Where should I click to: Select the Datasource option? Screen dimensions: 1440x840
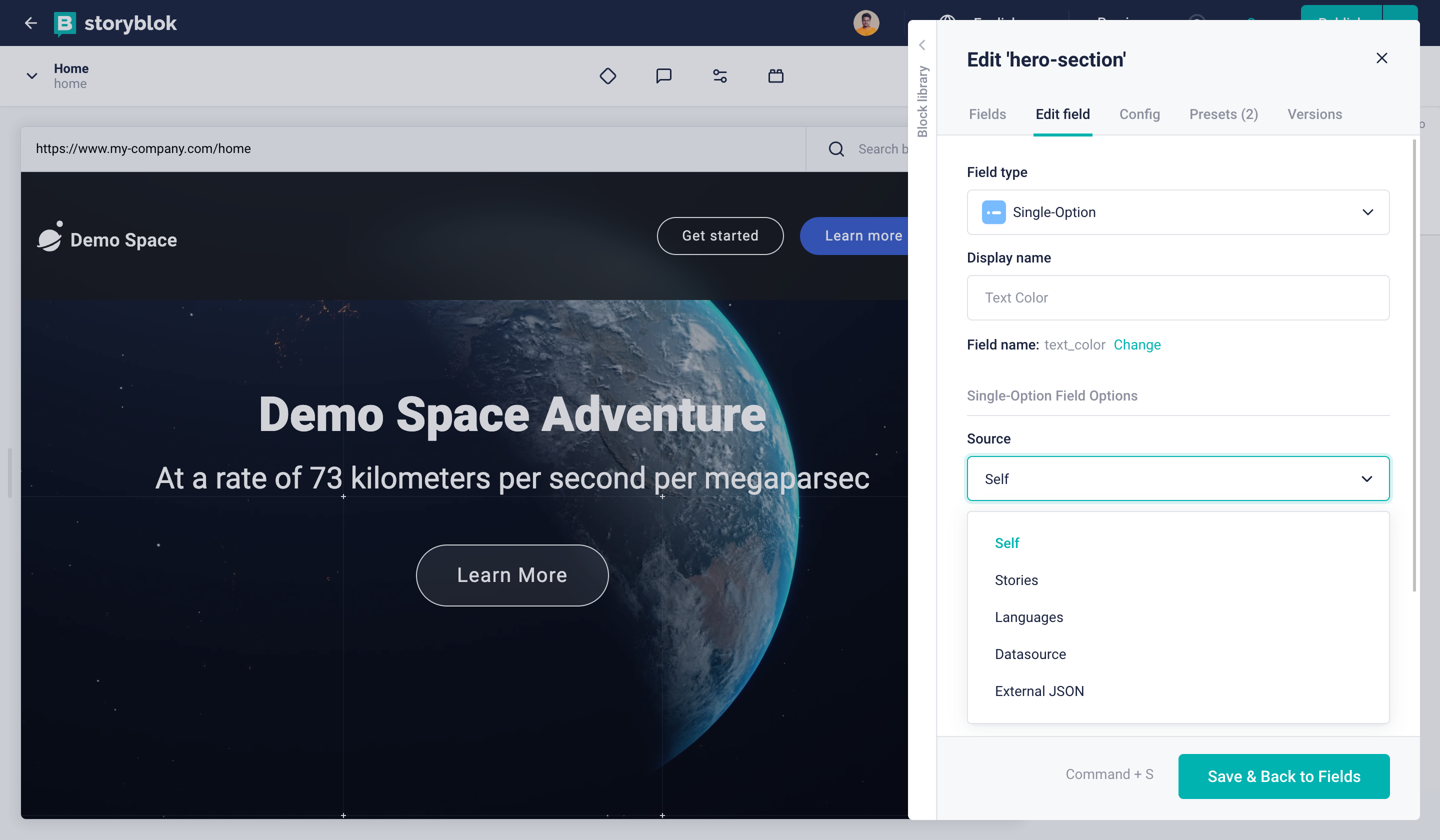pos(1030,654)
